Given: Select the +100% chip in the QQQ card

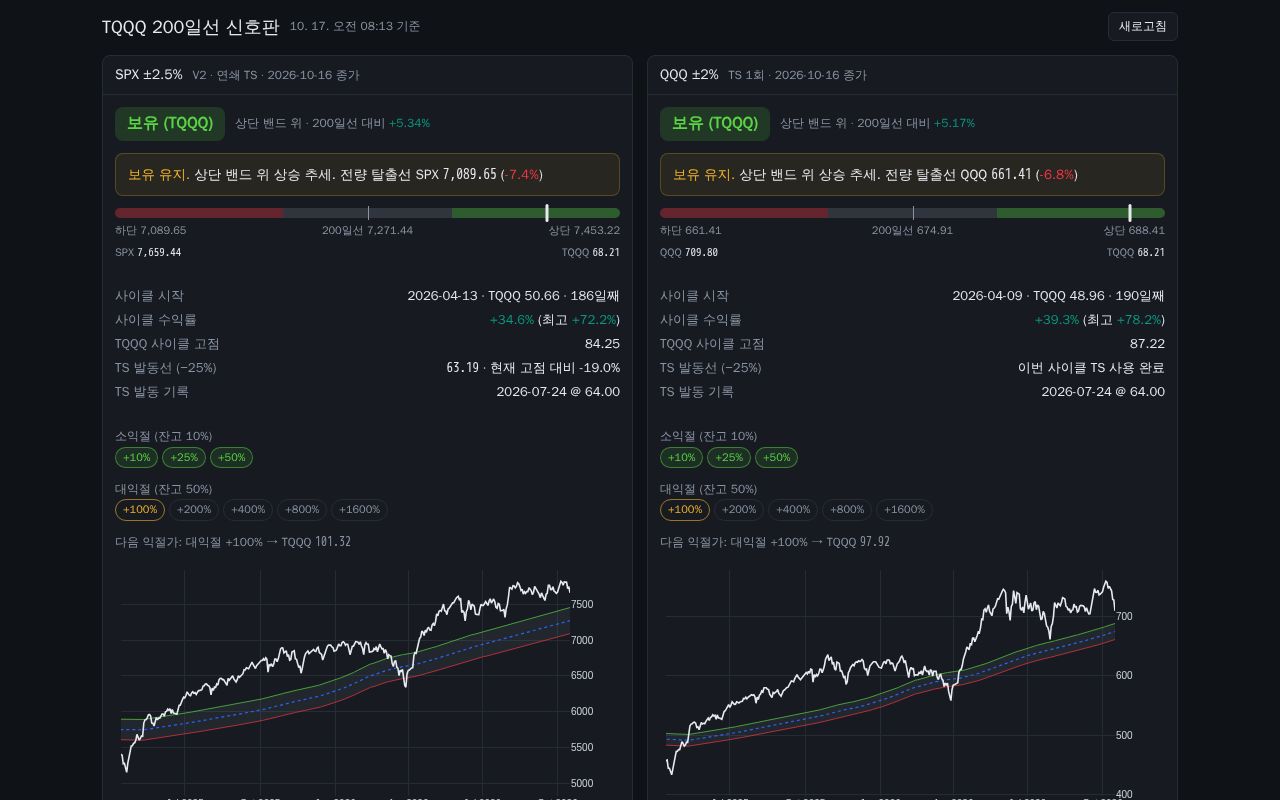Looking at the screenshot, I should click(x=685, y=510).
